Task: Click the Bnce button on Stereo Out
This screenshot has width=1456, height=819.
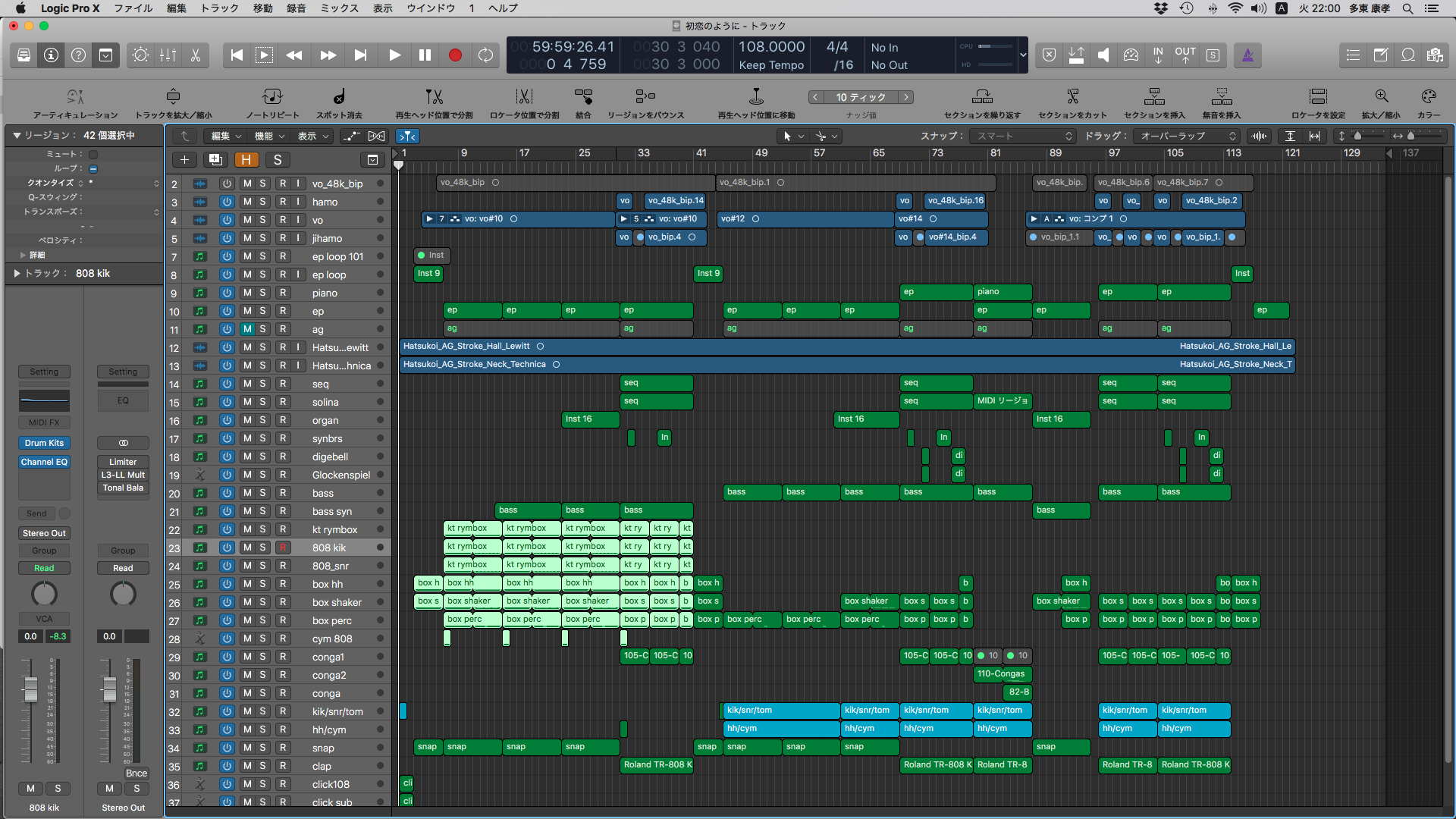Action: (136, 773)
